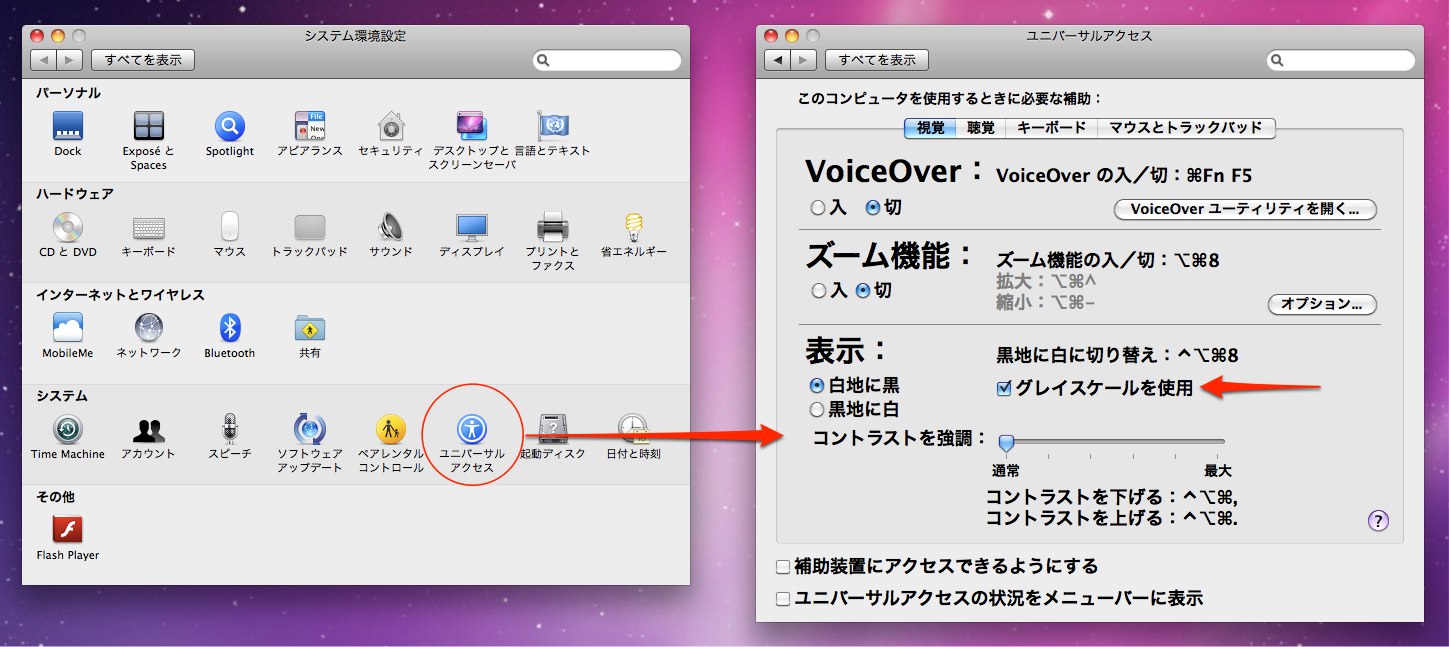
Task: Click the コントラストを強調 slider handle
Action: [x=1007, y=442]
